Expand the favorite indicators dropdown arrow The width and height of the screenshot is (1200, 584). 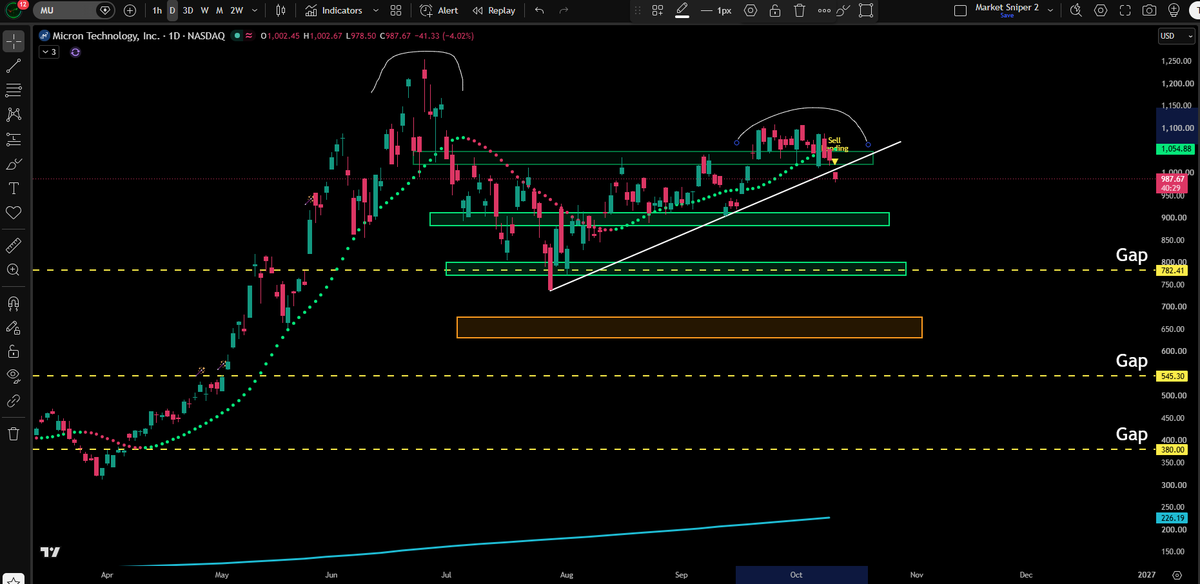pyautogui.click(x=374, y=10)
